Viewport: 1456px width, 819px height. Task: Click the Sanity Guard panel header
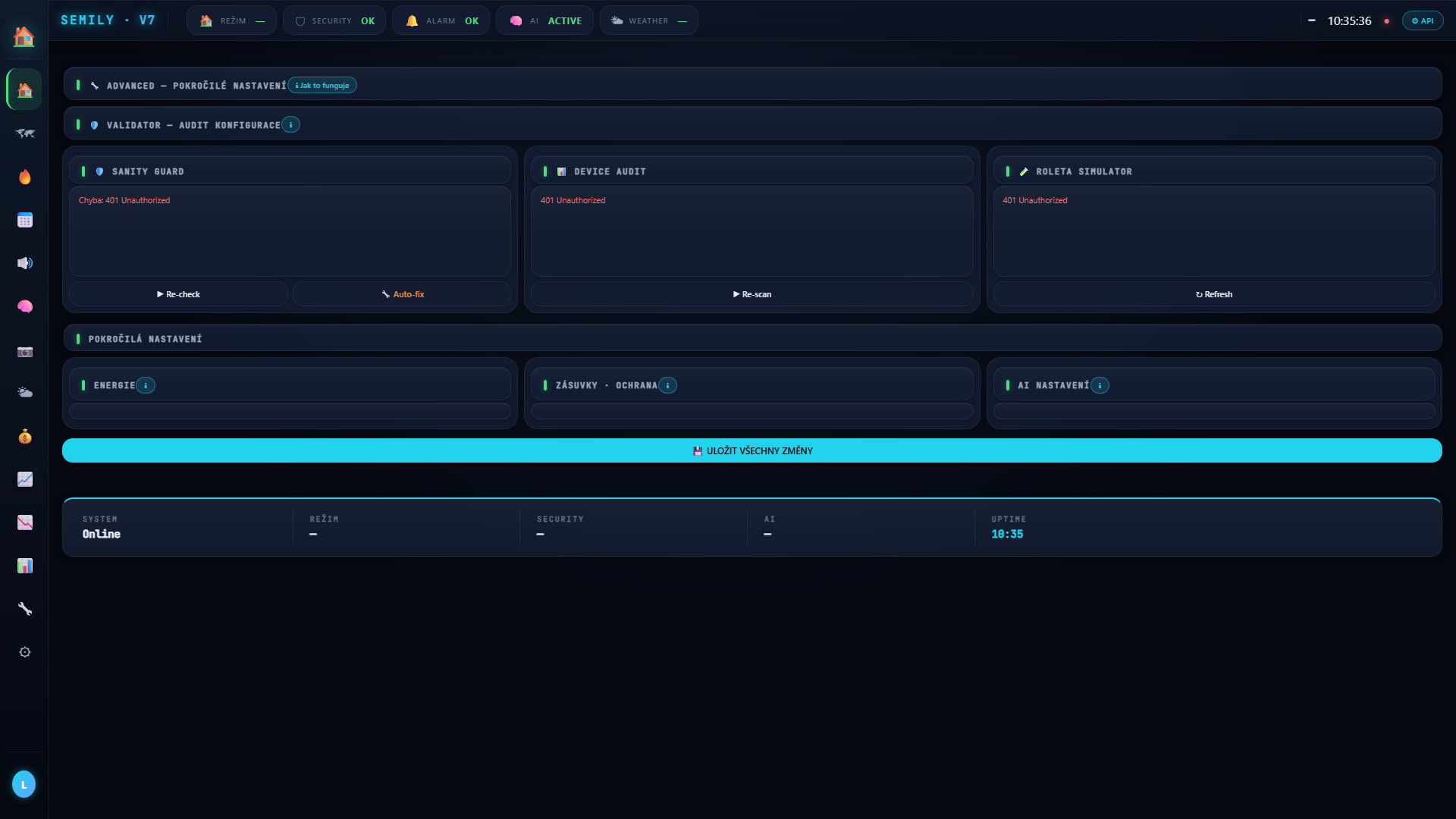pyautogui.click(x=290, y=171)
